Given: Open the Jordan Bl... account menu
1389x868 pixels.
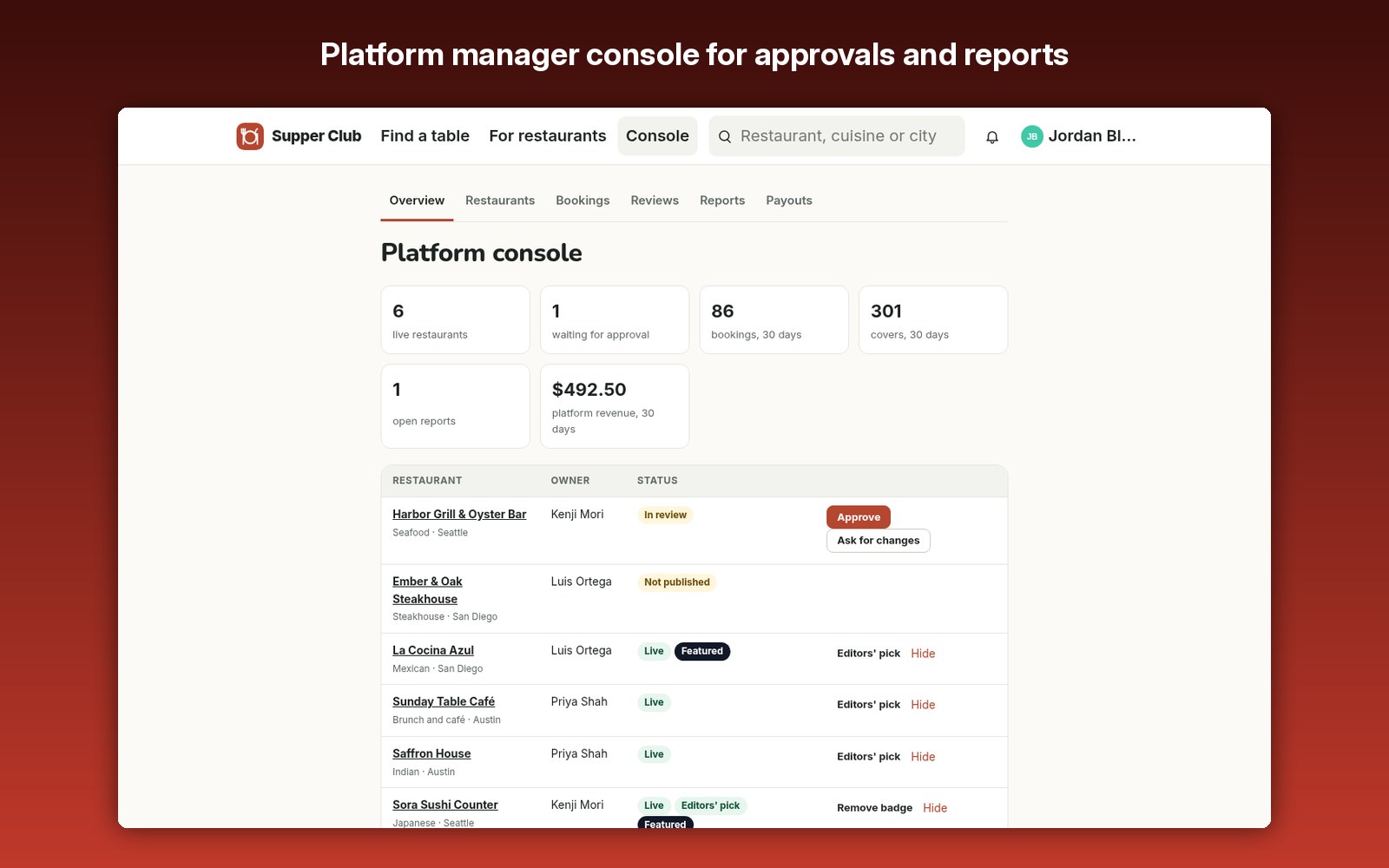Looking at the screenshot, I should (x=1079, y=136).
